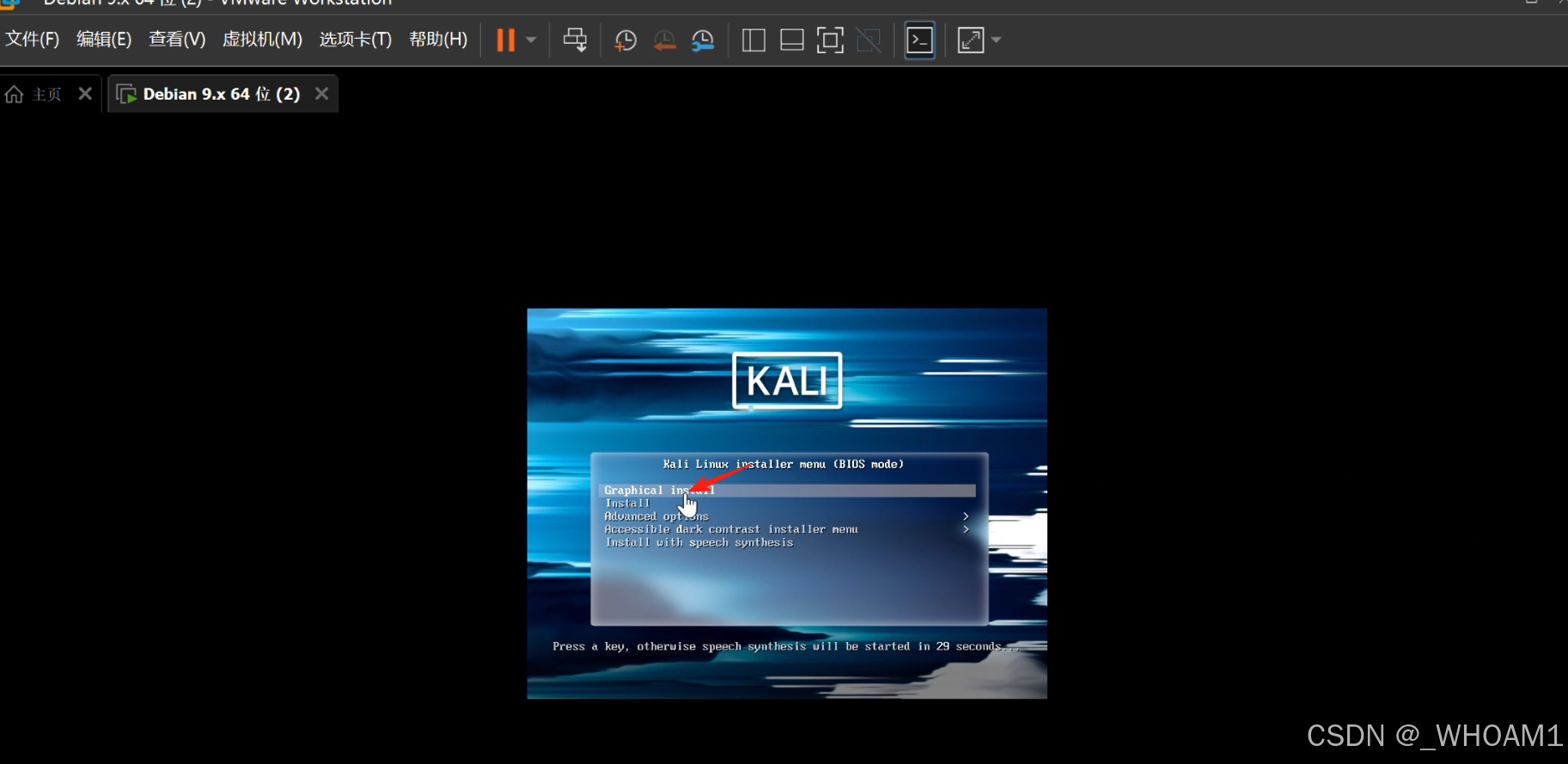This screenshot has width=1568, height=764.
Task: Send Ctrl+Alt+Del to the virtual machine
Action: coord(575,40)
